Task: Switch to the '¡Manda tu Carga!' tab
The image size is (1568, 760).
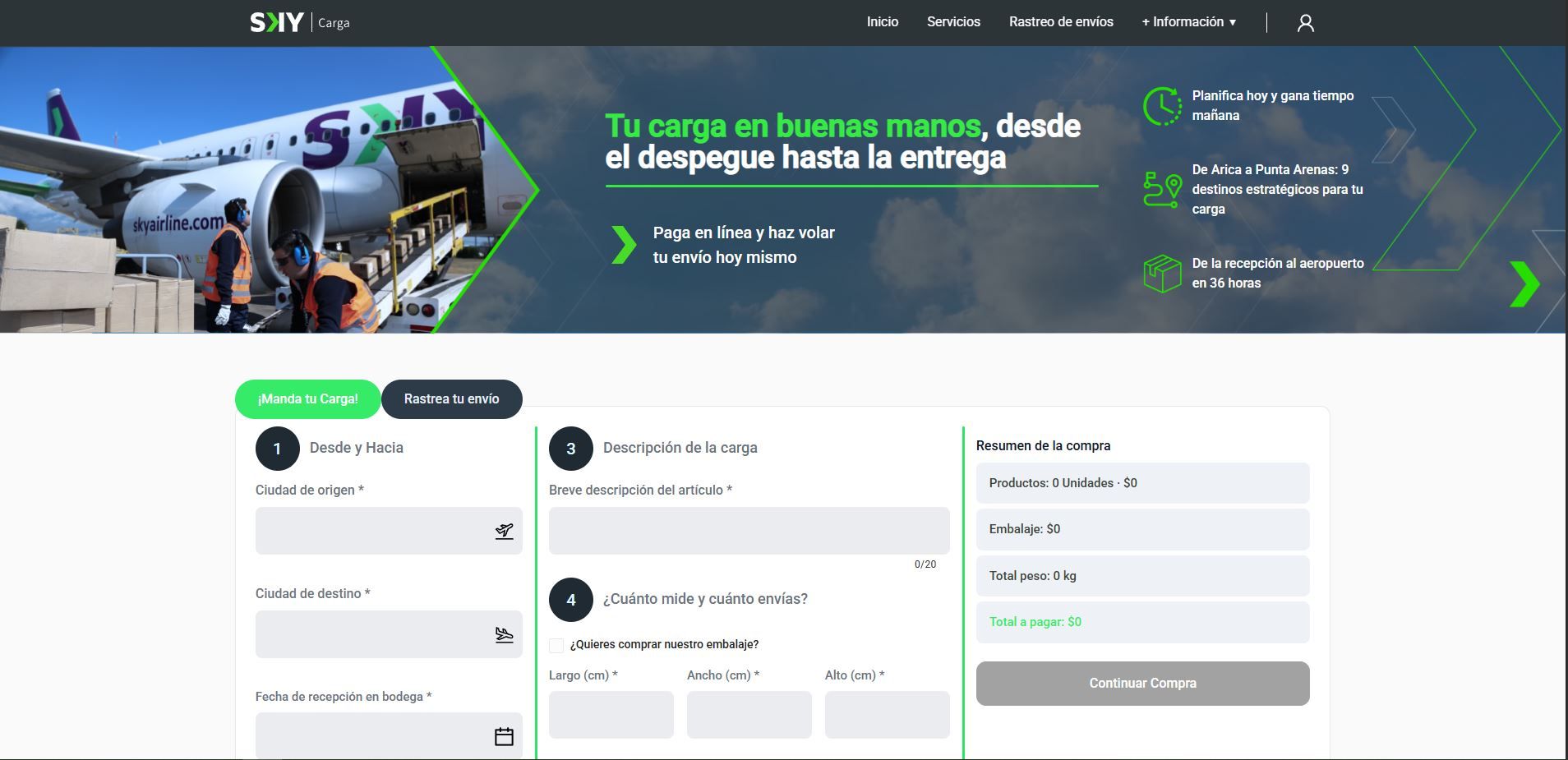Action: [308, 398]
